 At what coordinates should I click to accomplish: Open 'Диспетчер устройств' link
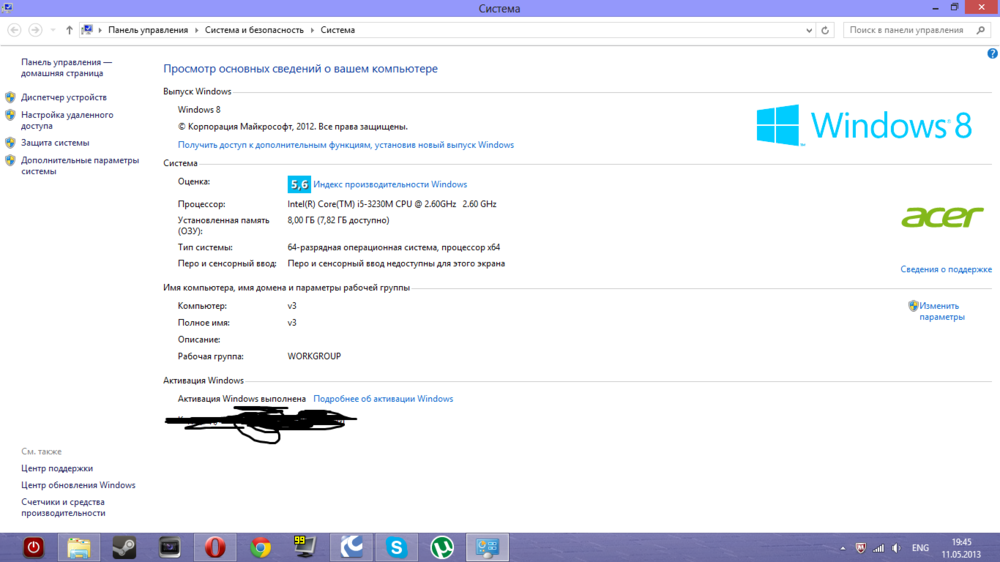64,97
